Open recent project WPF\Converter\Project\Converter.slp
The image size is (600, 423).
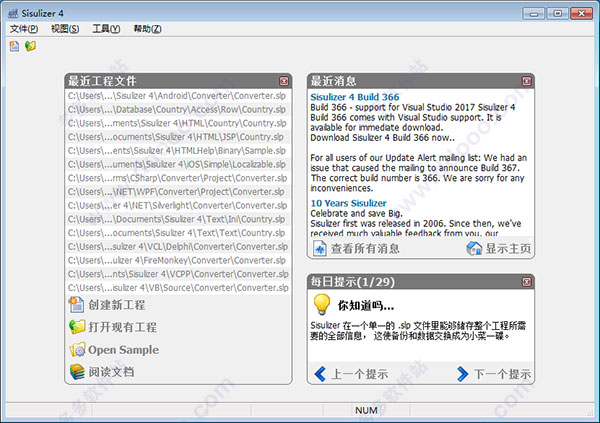[x=178, y=192]
